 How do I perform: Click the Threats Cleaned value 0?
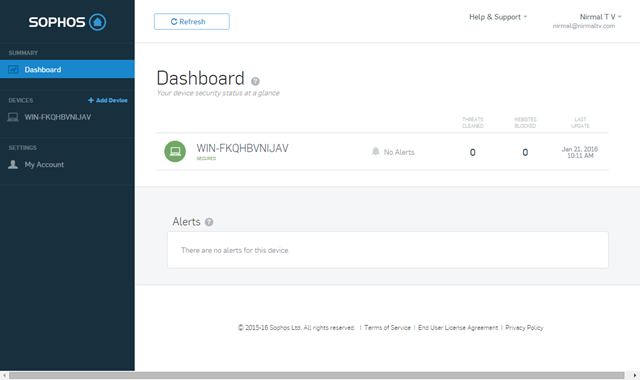(x=473, y=152)
